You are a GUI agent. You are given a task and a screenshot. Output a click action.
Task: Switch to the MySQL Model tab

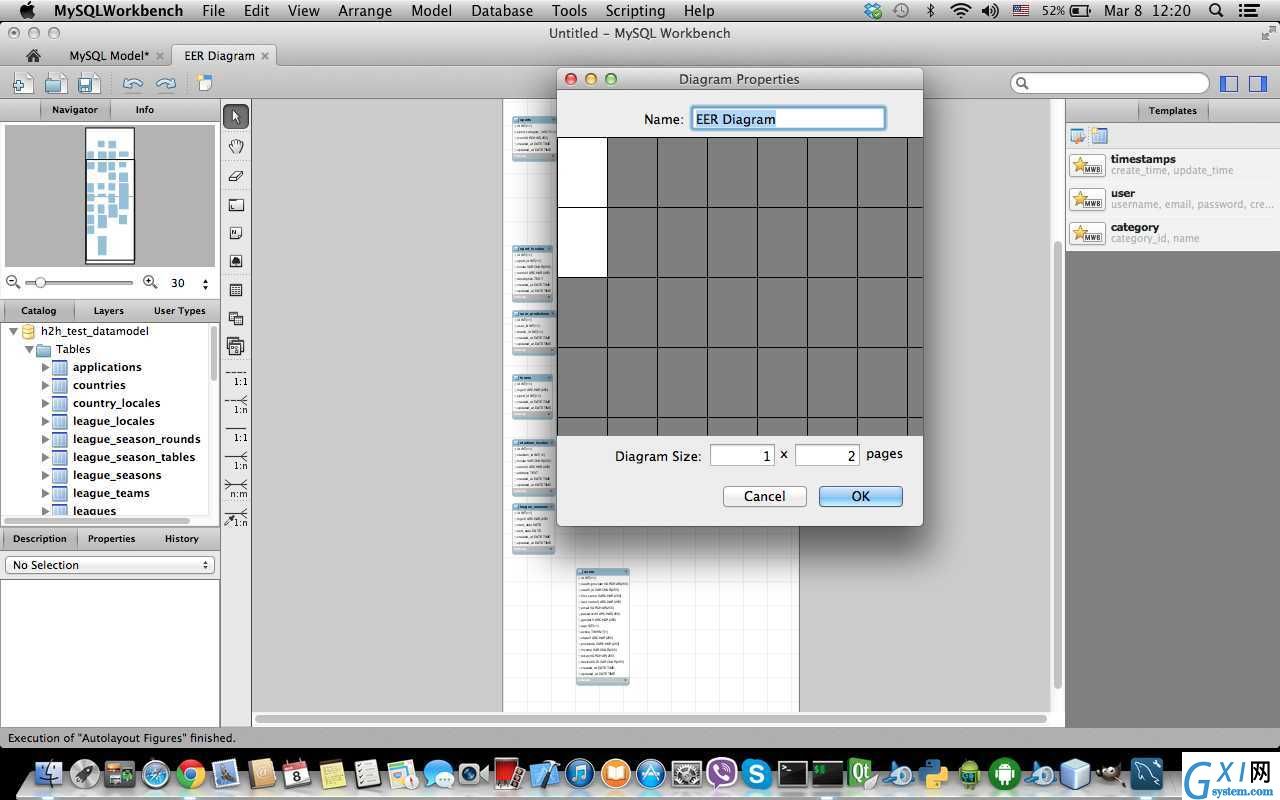[109, 56]
